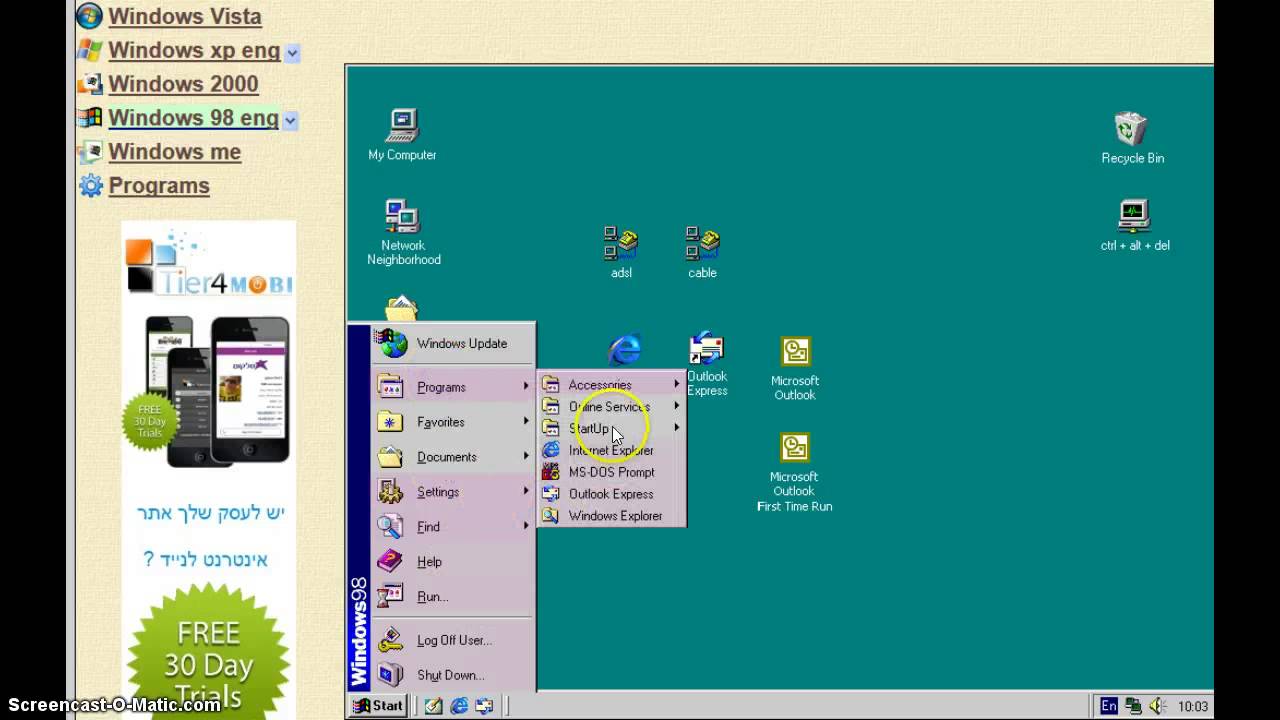Launch Internet Explorer from Programs submenu
This screenshot has width=1280, height=720.
tap(612, 450)
